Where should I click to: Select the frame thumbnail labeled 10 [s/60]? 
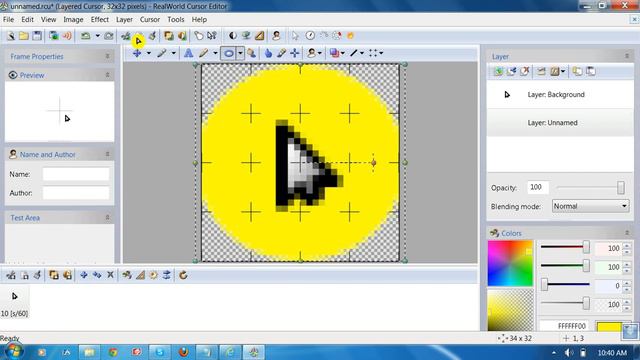[14, 303]
